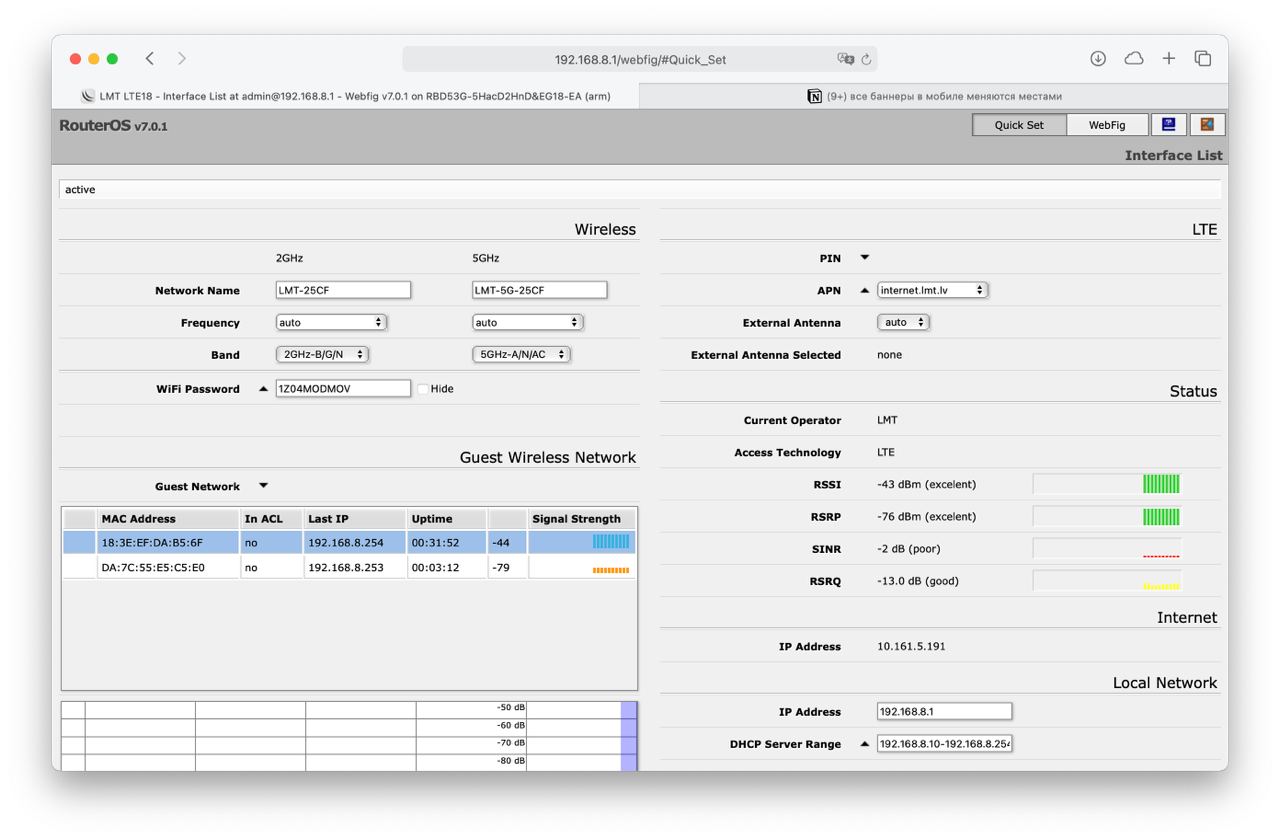Add a new tab with plus icon
The height and width of the screenshot is (839, 1280).
click(x=1169, y=59)
